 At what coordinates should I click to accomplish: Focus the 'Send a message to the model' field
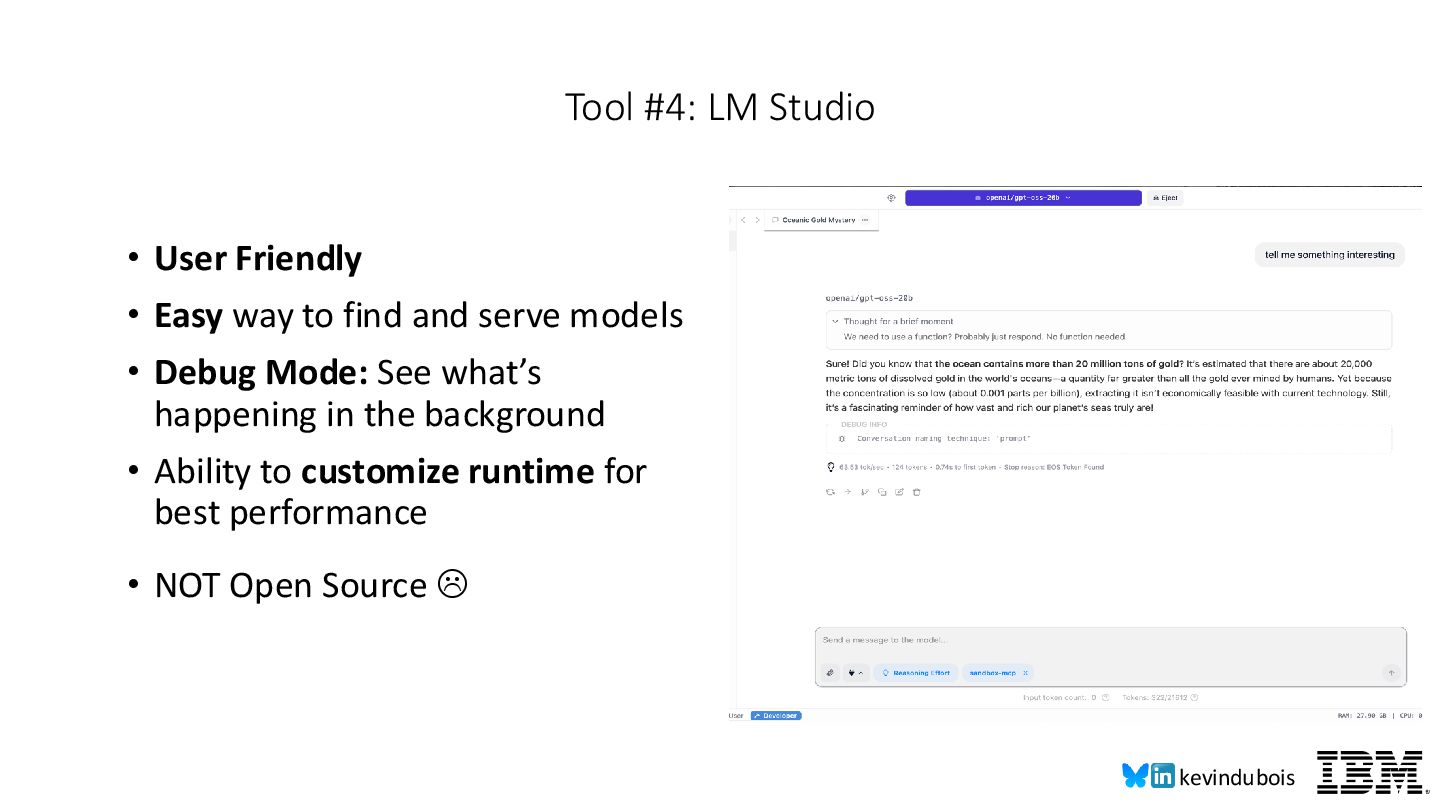[1110, 640]
